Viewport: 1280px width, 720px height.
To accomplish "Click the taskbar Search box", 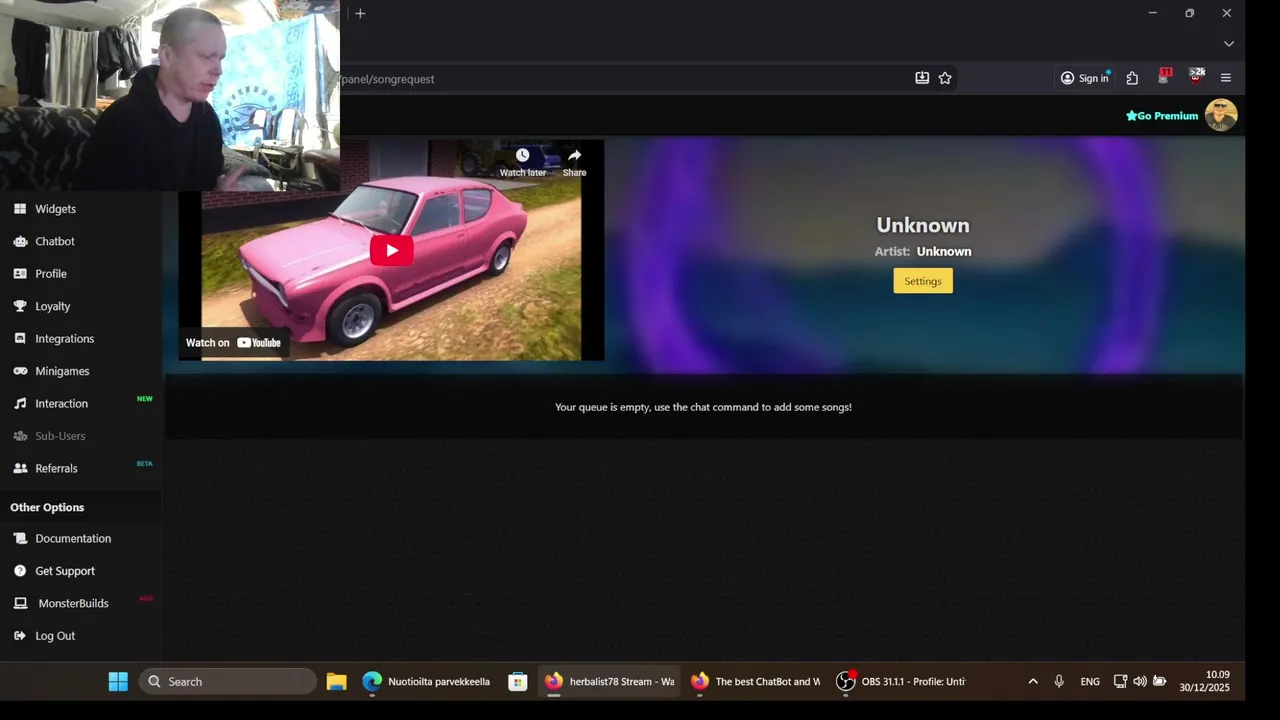I will (227, 682).
